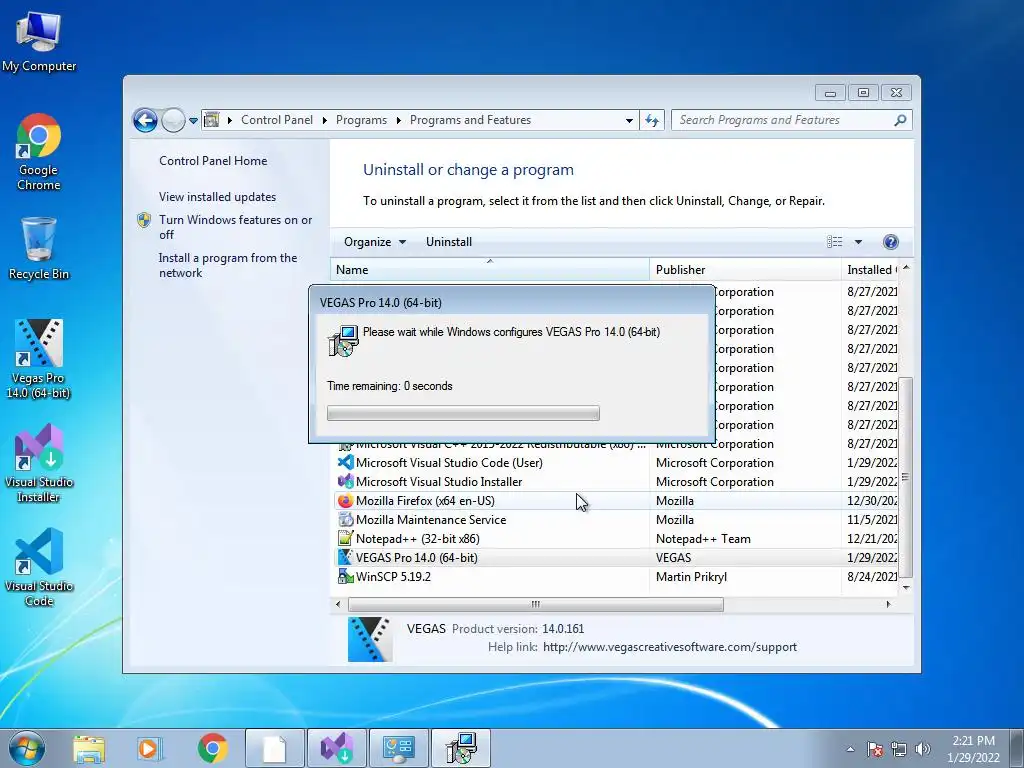Viewport: 1024px width, 768px height.
Task: Show hidden icons in system tray
Action: 850,749
